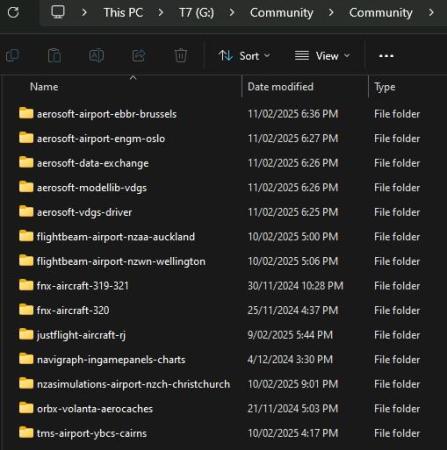Open the See more ellipsis menu
This screenshot has height=450, width=447.
pos(386,56)
